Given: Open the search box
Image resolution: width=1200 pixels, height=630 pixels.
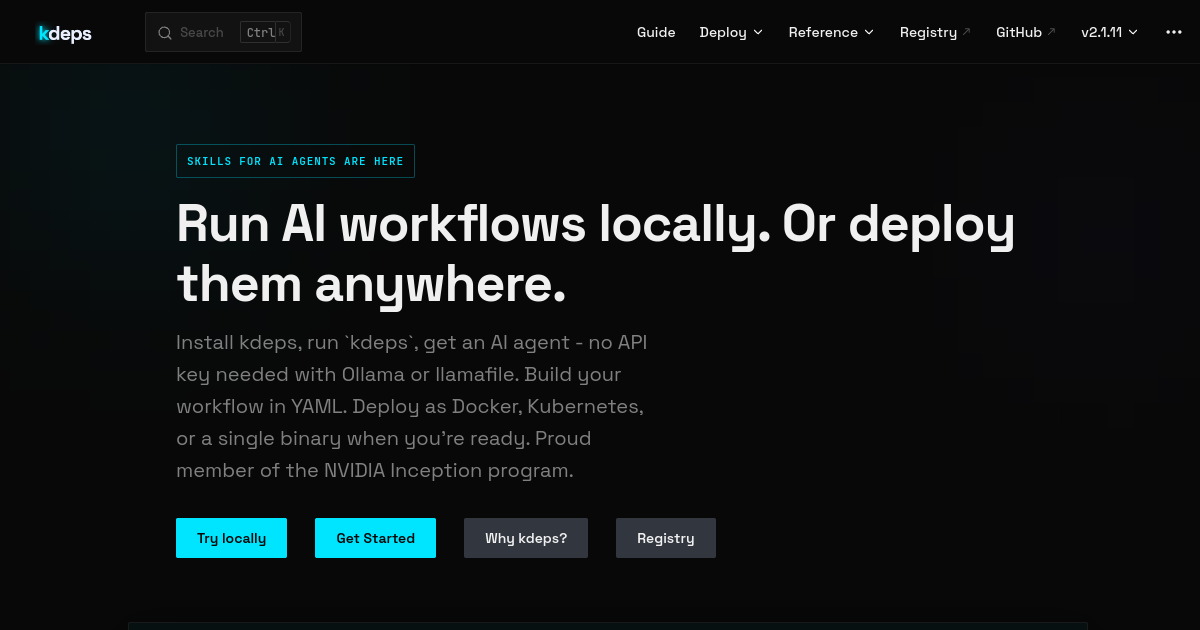Looking at the screenshot, I should pyautogui.click(x=223, y=32).
